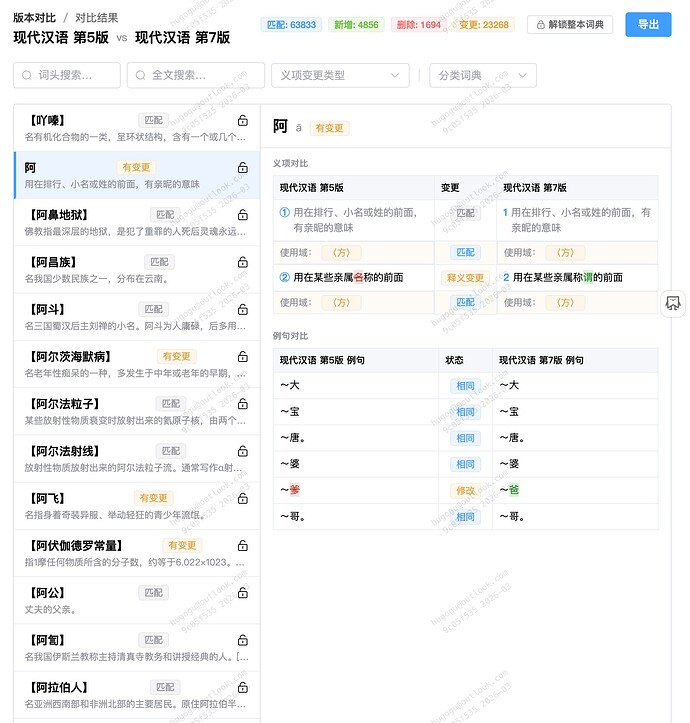Click the magnifier icon in 全文搜索 box
Viewport: 690px width, 723px height.
click(141, 75)
